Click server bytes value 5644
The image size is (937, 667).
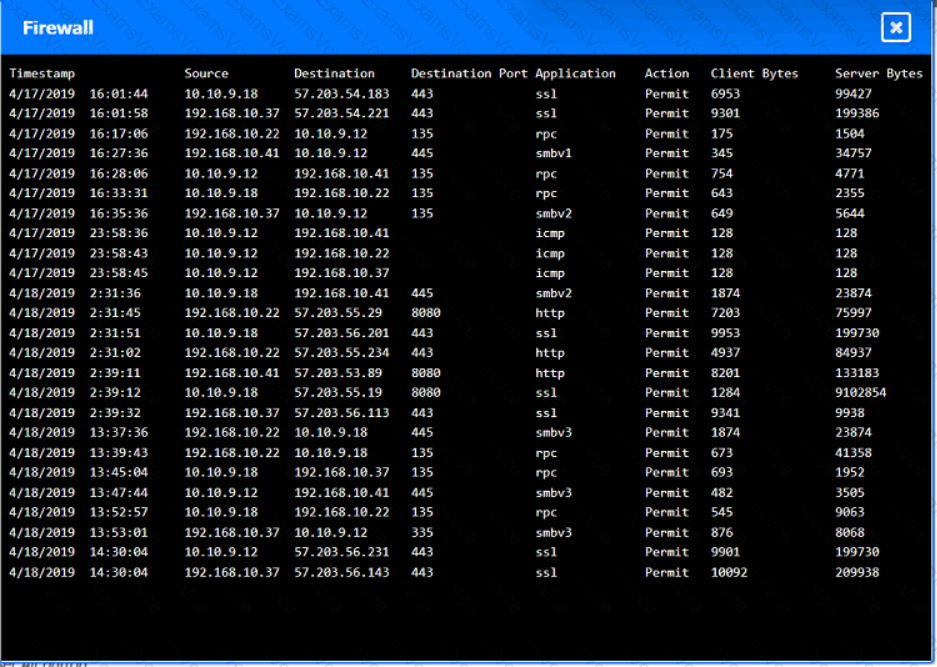850,214
